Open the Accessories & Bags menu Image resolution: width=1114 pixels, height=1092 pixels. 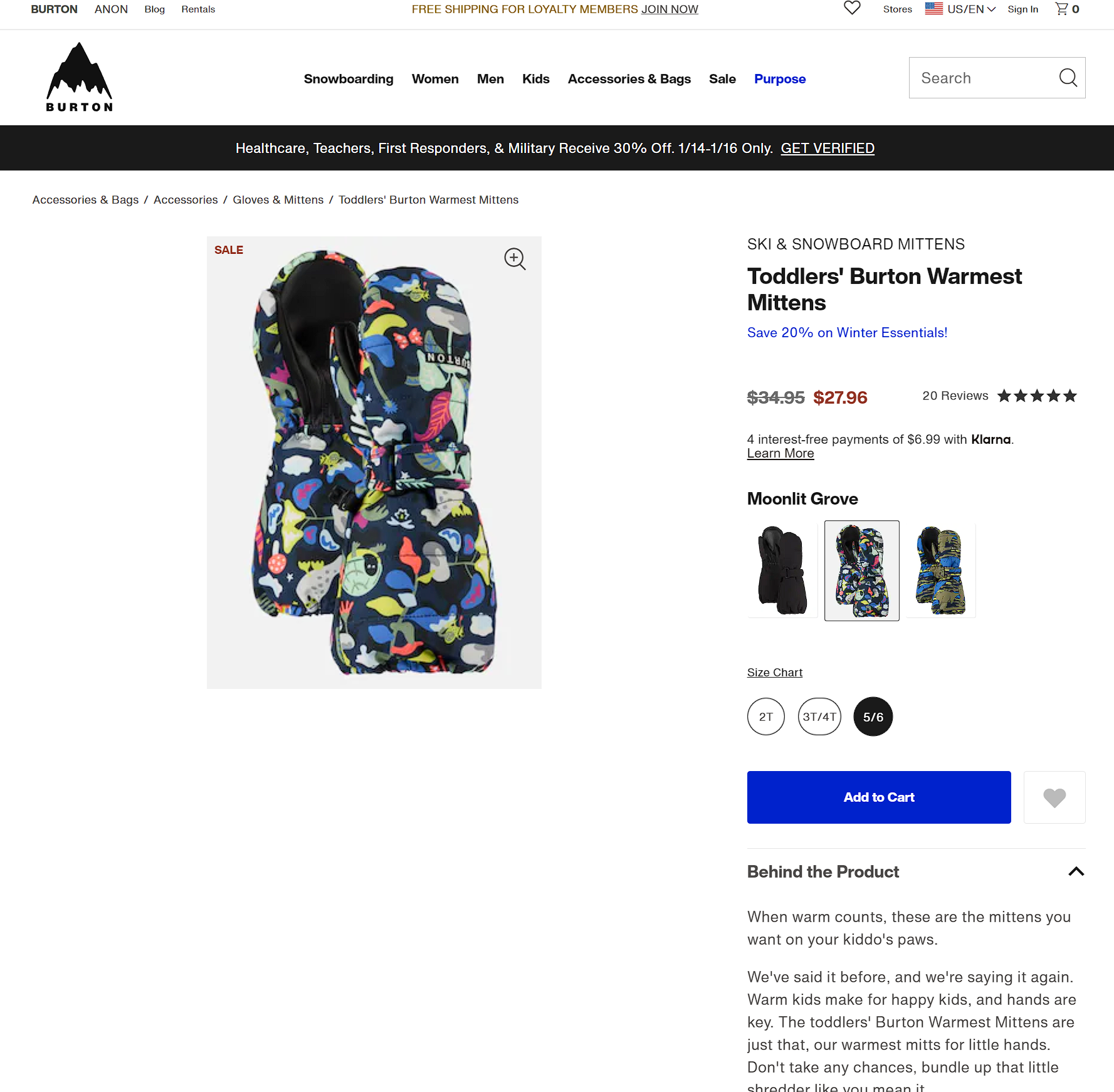click(x=629, y=79)
